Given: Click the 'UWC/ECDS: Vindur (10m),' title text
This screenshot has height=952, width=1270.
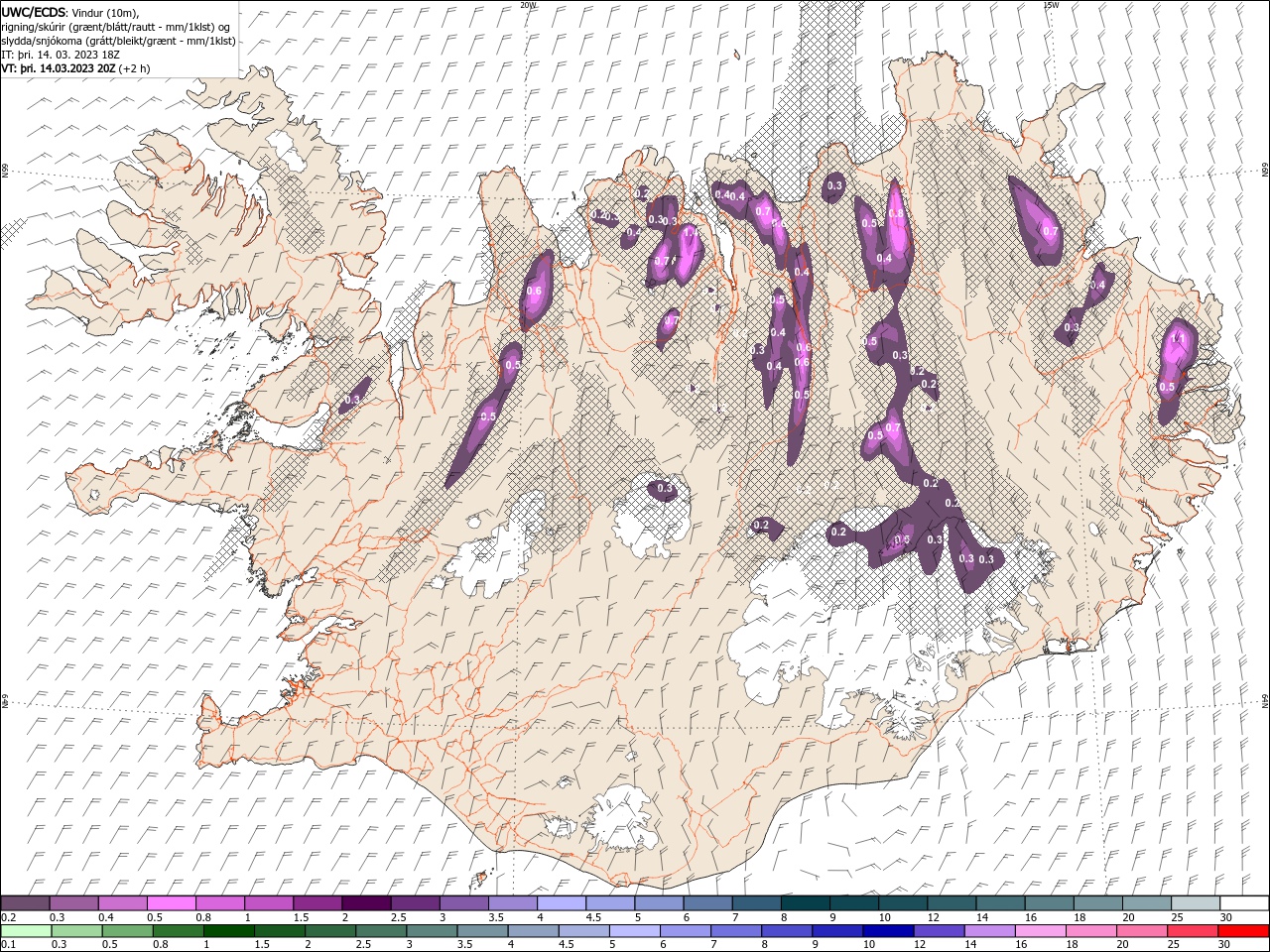Looking at the screenshot, I should [70, 12].
